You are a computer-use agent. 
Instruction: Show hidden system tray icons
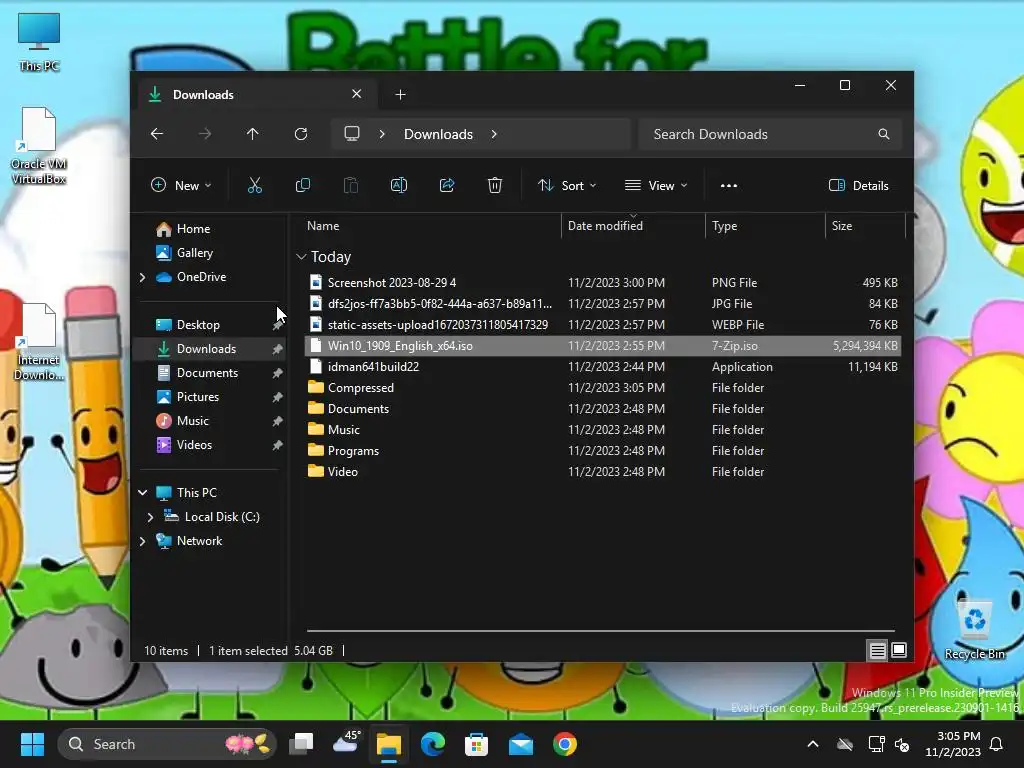812,744
